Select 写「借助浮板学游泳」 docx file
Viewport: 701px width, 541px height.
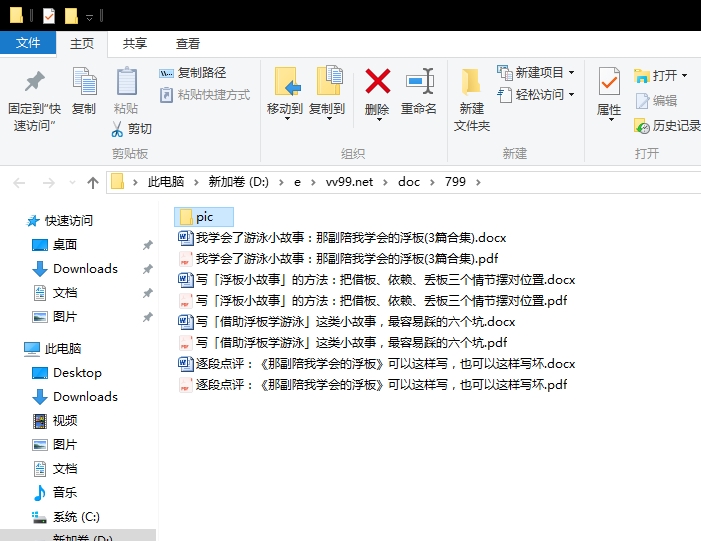(x=347, y=321)
